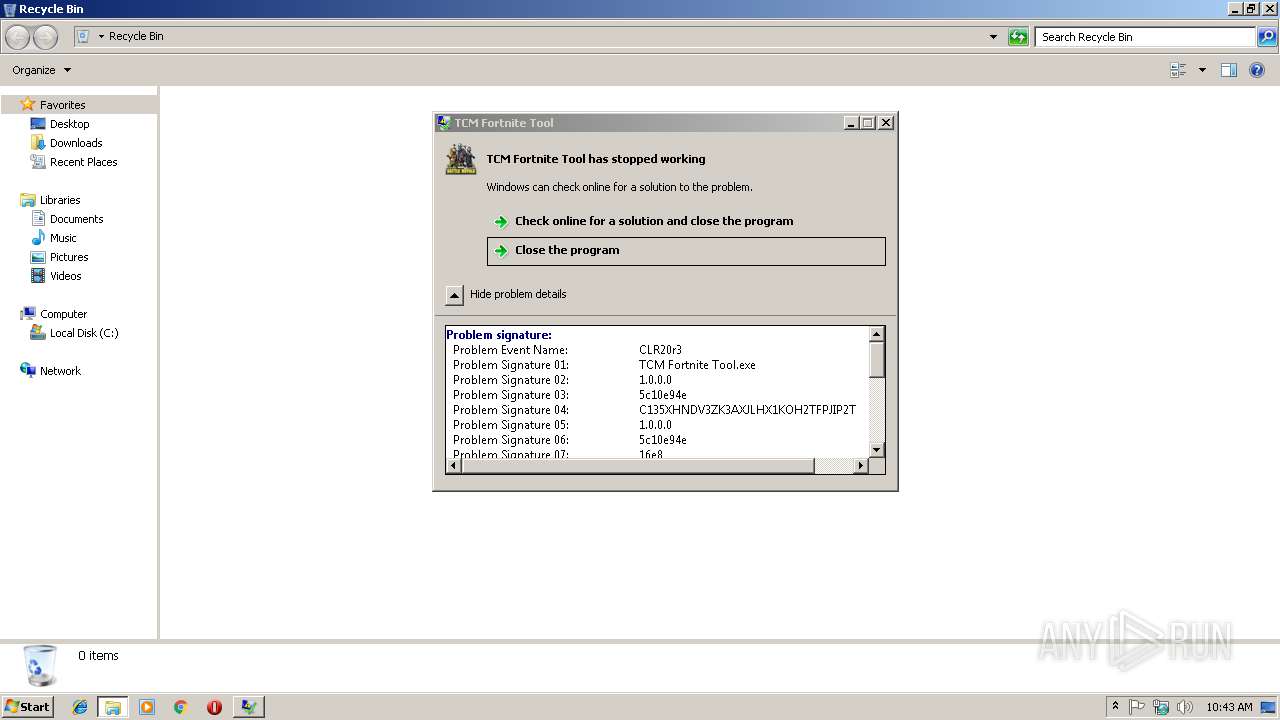Open Opera browser from taskbar

pos(214,707)
